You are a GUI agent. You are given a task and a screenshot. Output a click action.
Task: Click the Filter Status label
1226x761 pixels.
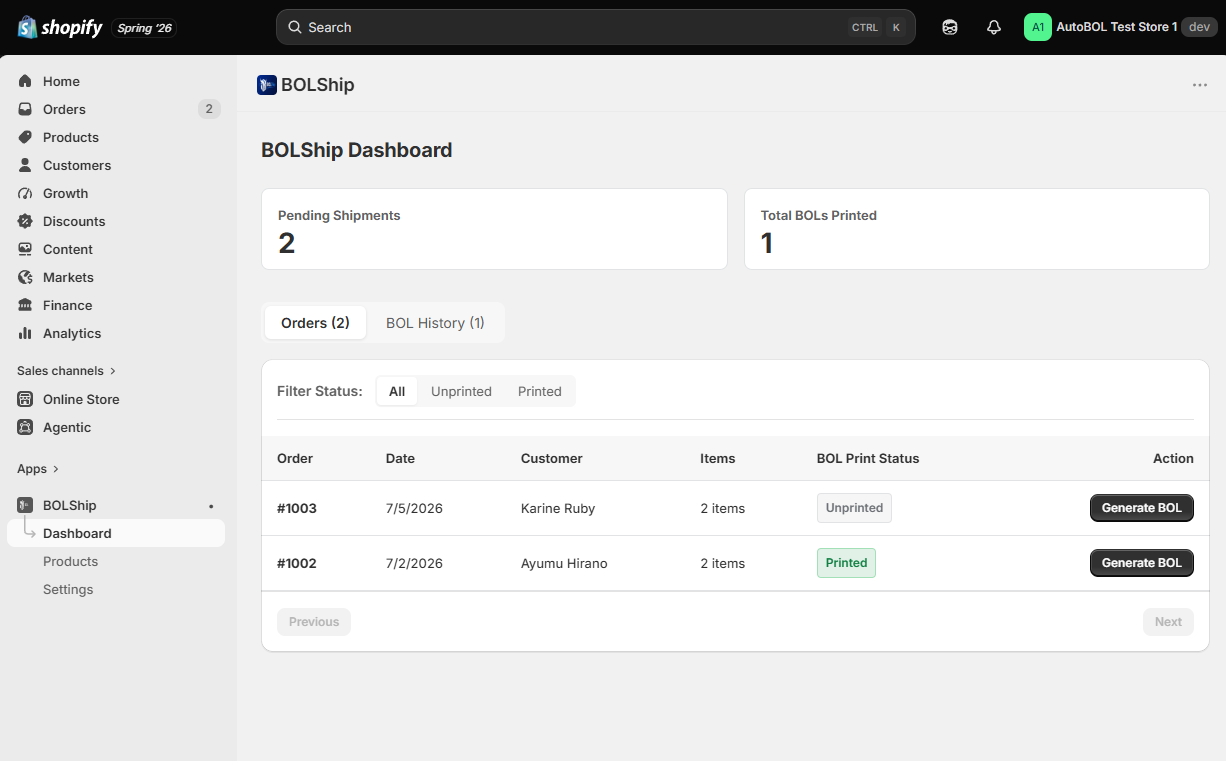coord(319,392)
